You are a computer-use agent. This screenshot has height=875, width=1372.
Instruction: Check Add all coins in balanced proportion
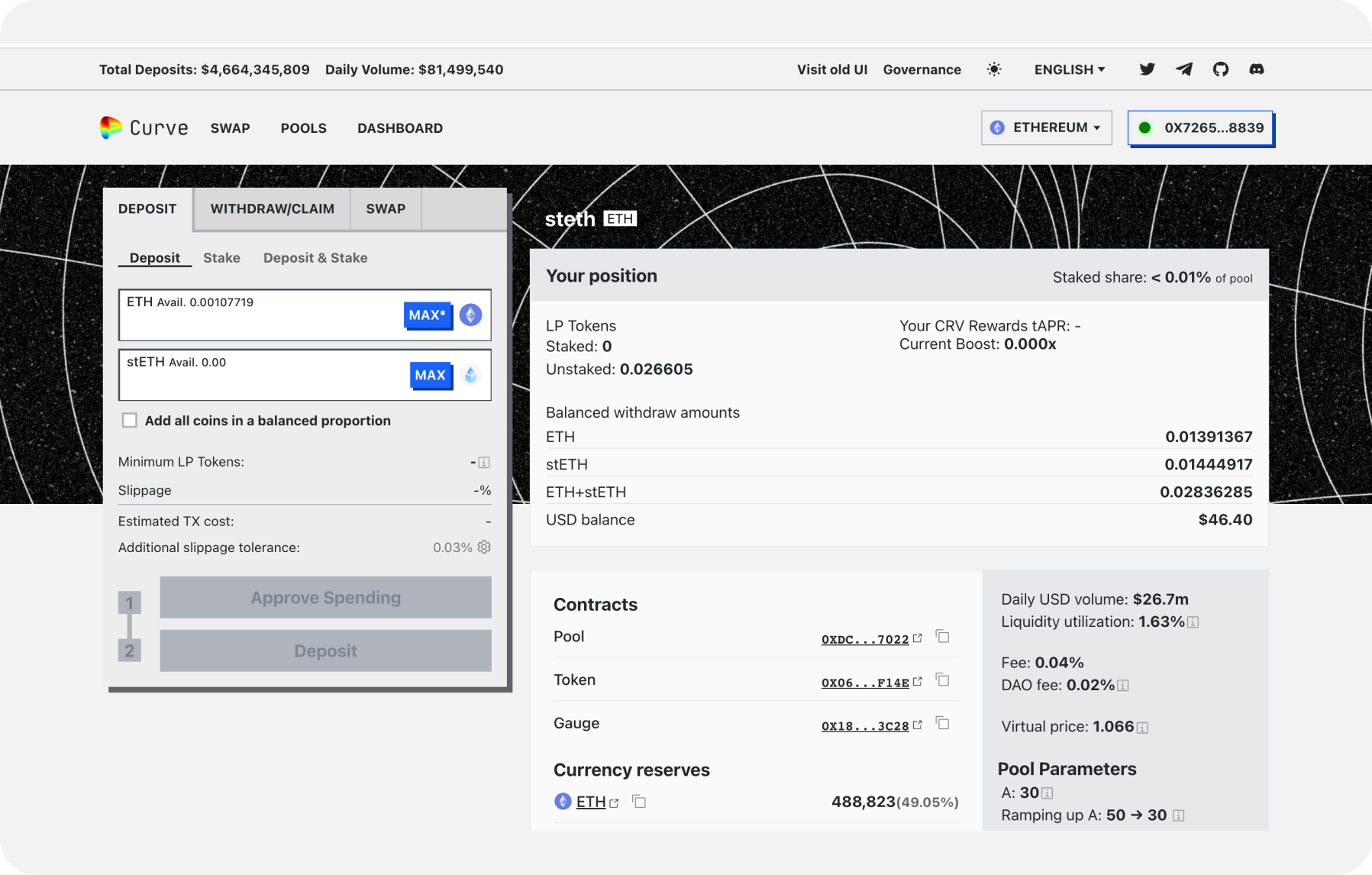(130, 421)
